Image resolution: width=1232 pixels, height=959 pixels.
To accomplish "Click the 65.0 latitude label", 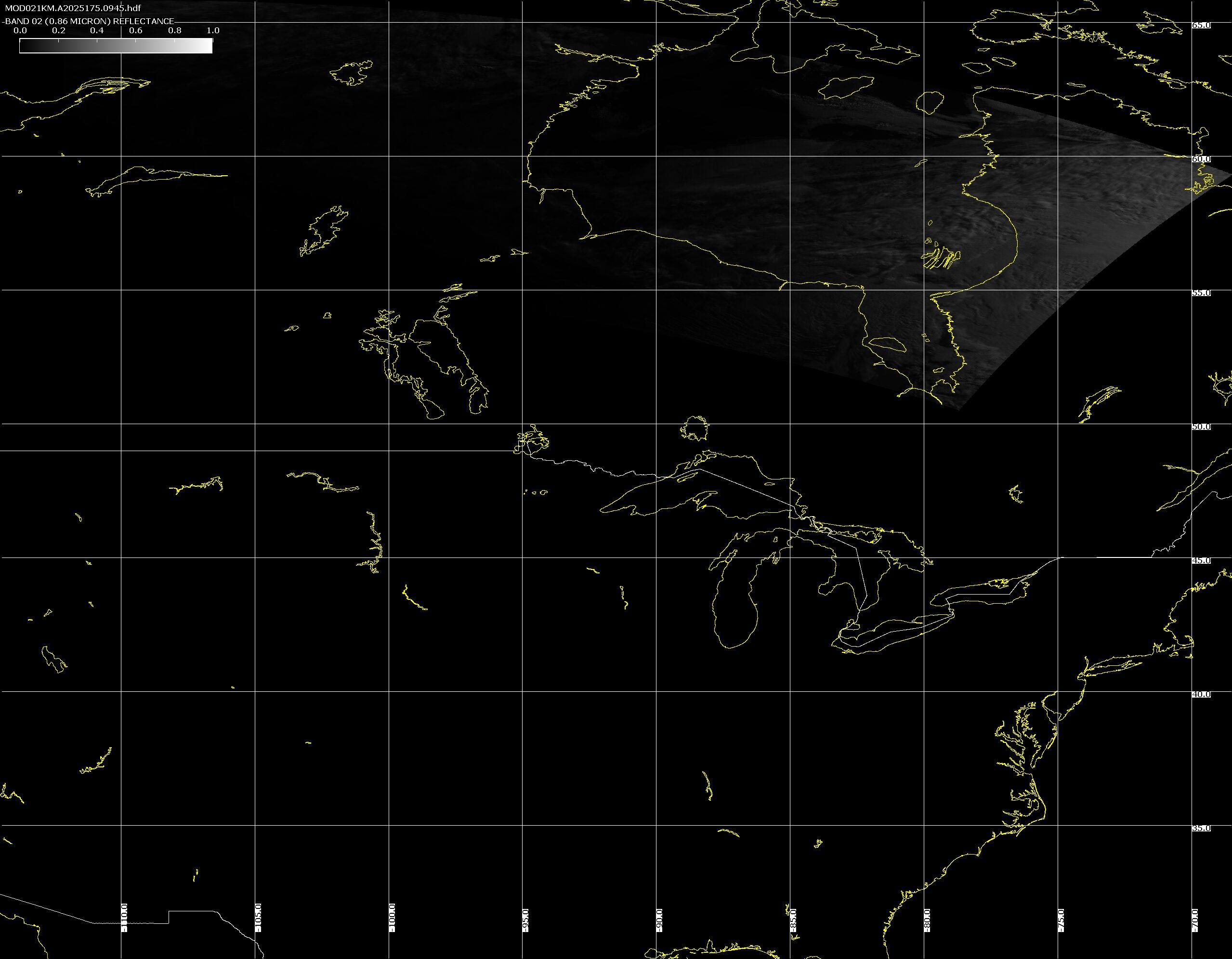I will [1201, 26].
